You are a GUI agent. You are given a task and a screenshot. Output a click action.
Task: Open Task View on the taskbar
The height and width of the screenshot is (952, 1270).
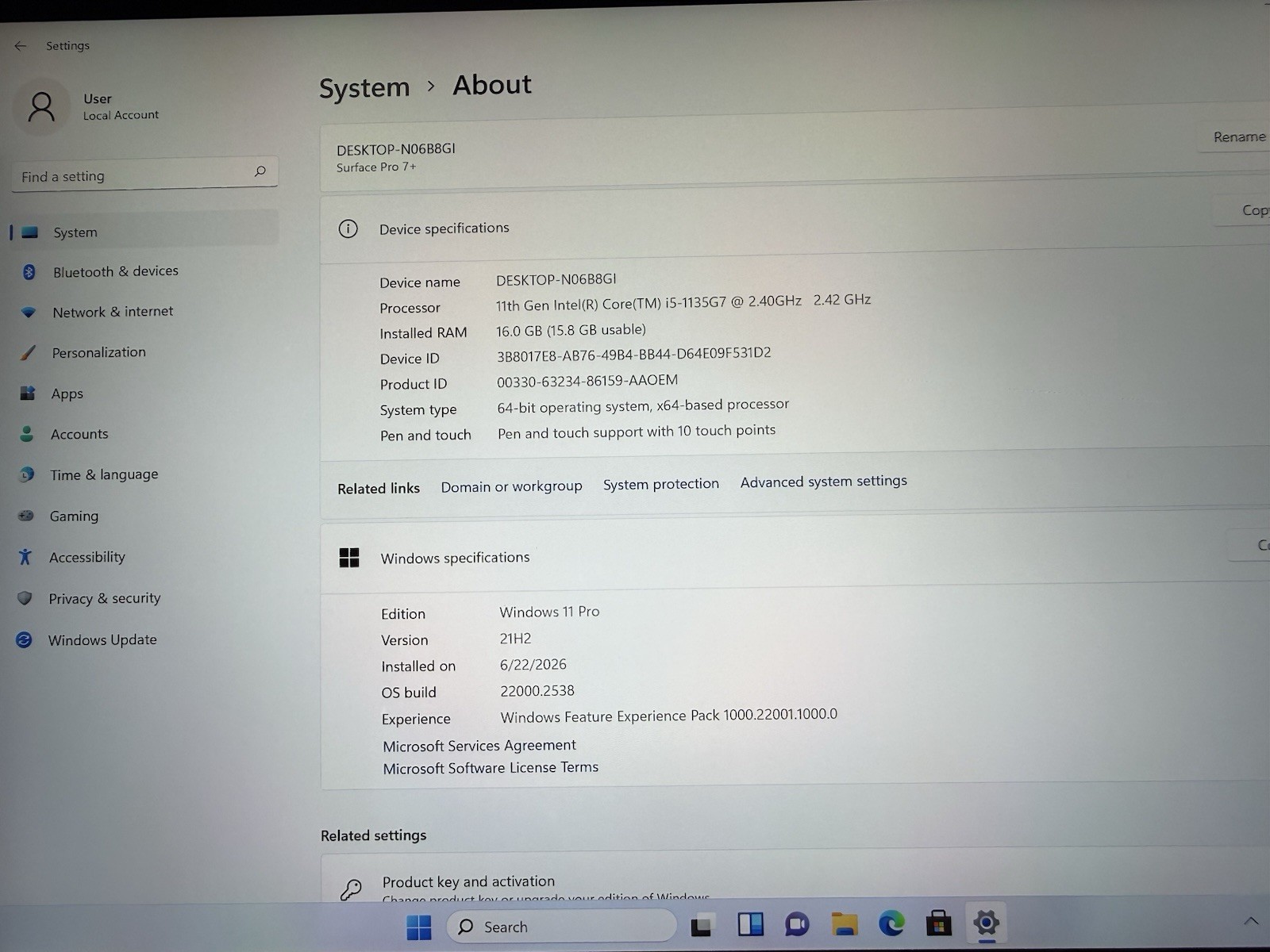pyautogui.click(x=702, y=925)
